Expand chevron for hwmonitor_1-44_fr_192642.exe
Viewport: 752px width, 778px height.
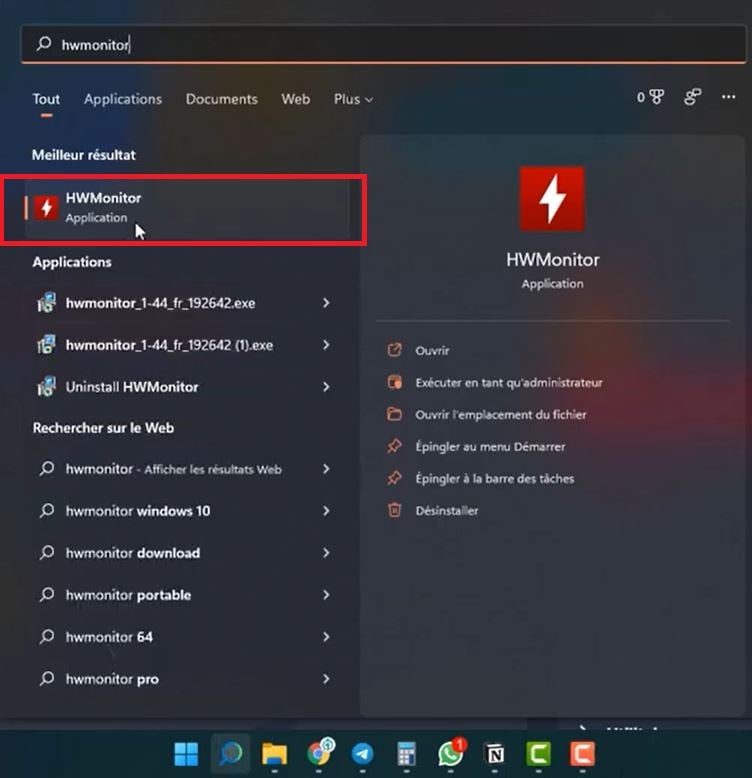point(326,303)
